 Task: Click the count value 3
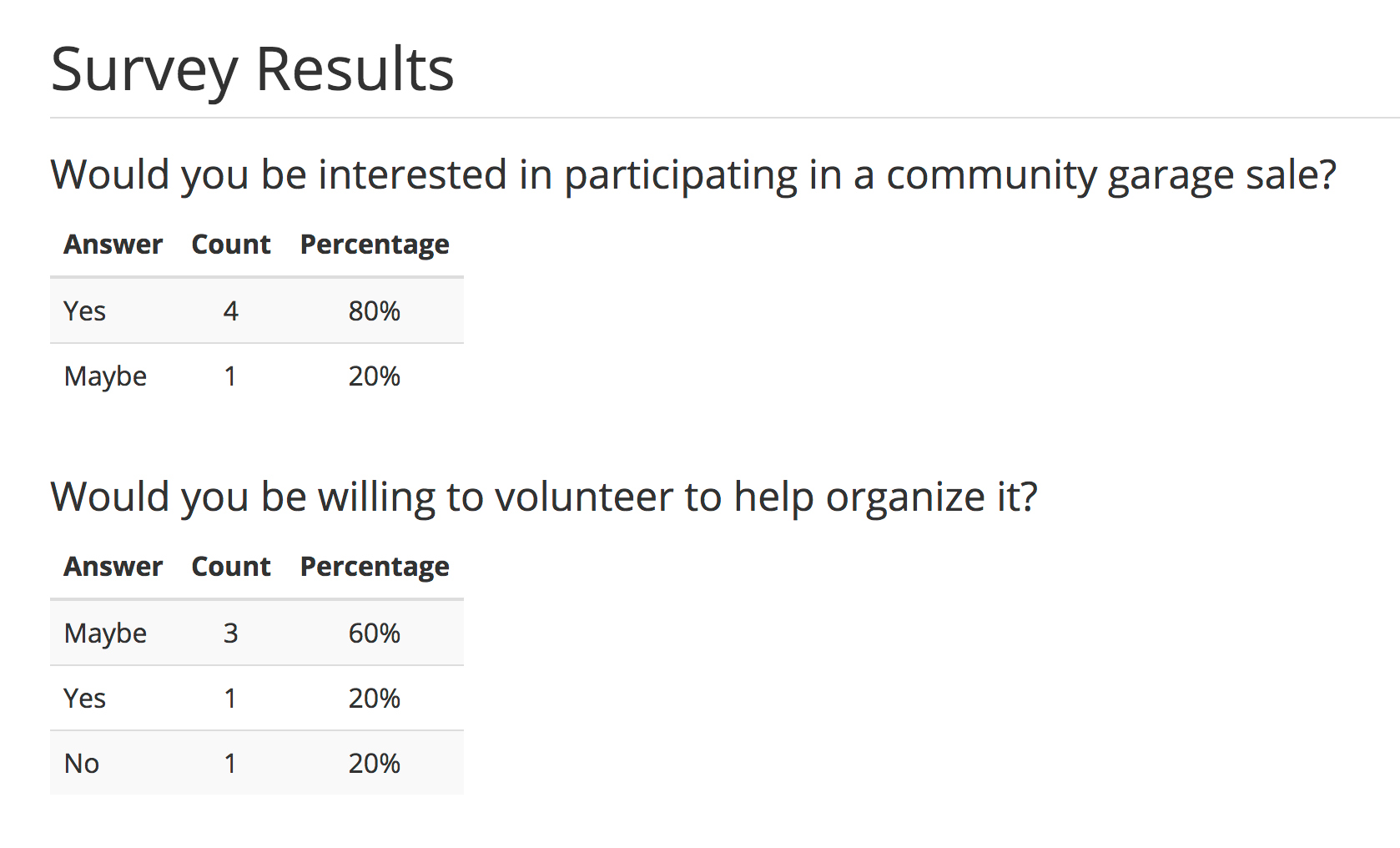click(x=231, y=633)
